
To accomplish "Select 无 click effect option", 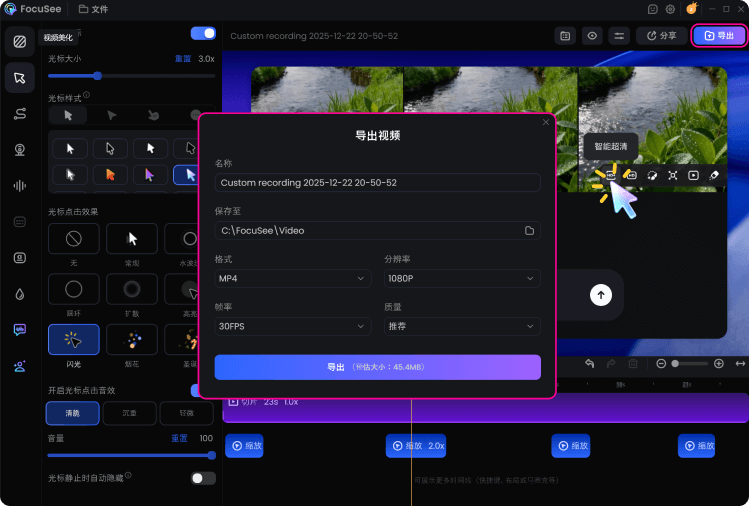I will (74, 238).
